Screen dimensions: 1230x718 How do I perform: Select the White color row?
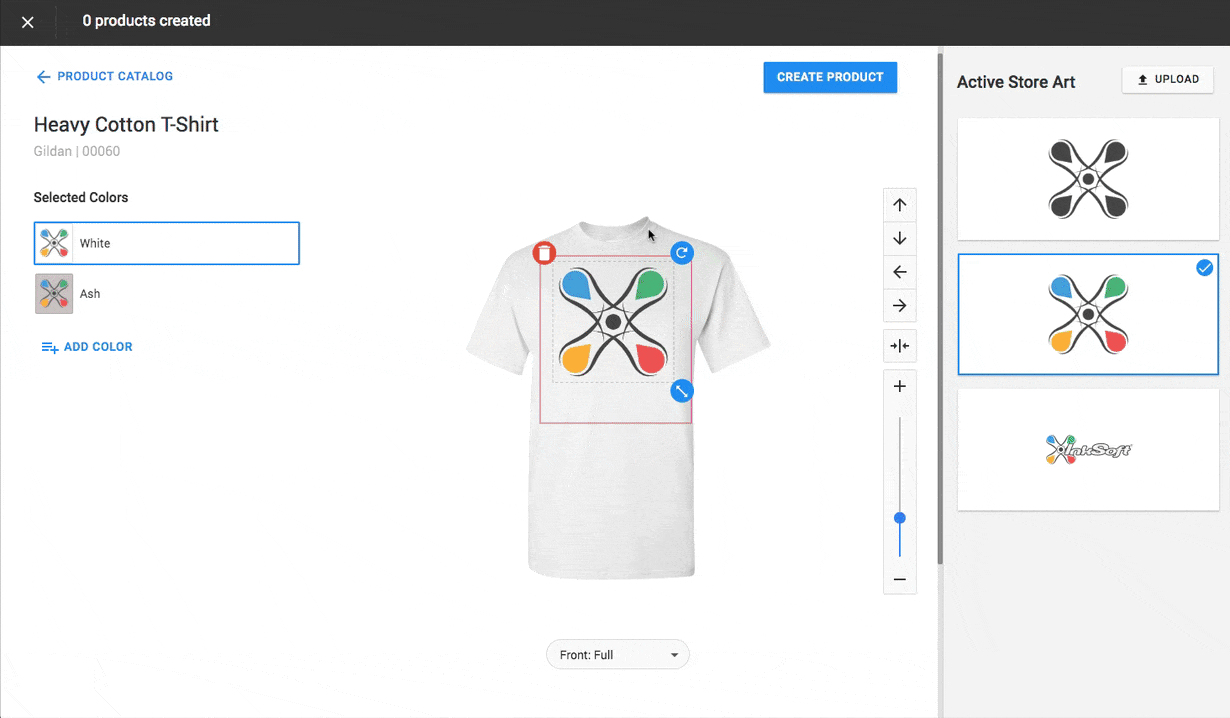coord(167,243)
